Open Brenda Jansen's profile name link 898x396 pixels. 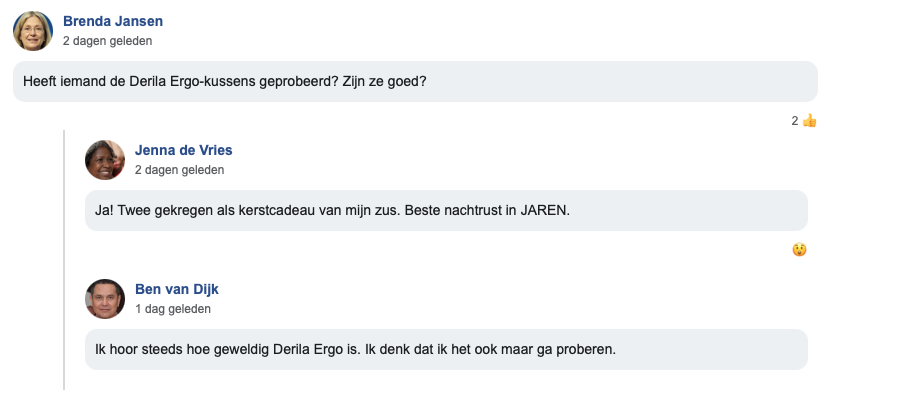[x=113, y=21]
